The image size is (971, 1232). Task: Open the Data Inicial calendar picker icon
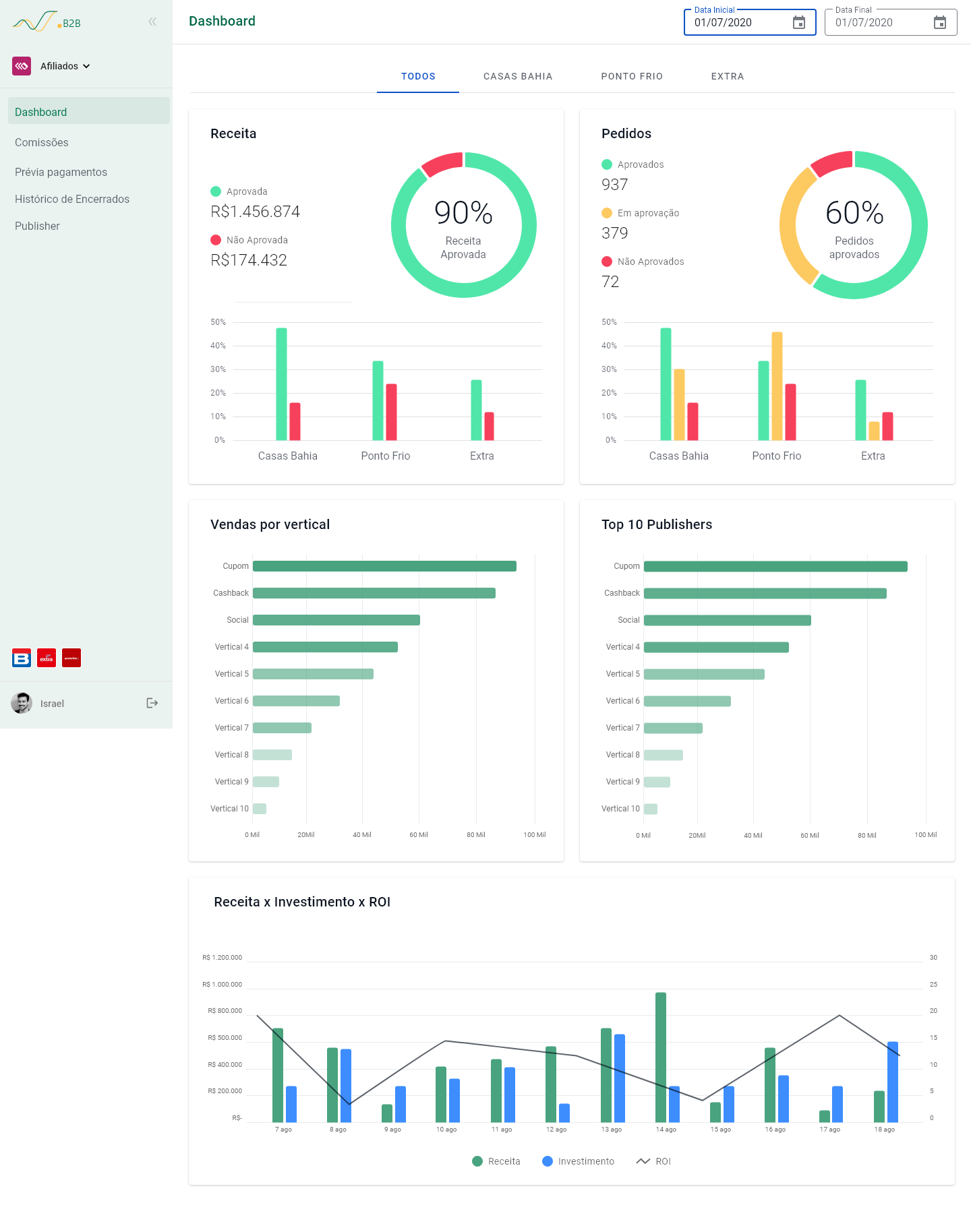(799, 22)
